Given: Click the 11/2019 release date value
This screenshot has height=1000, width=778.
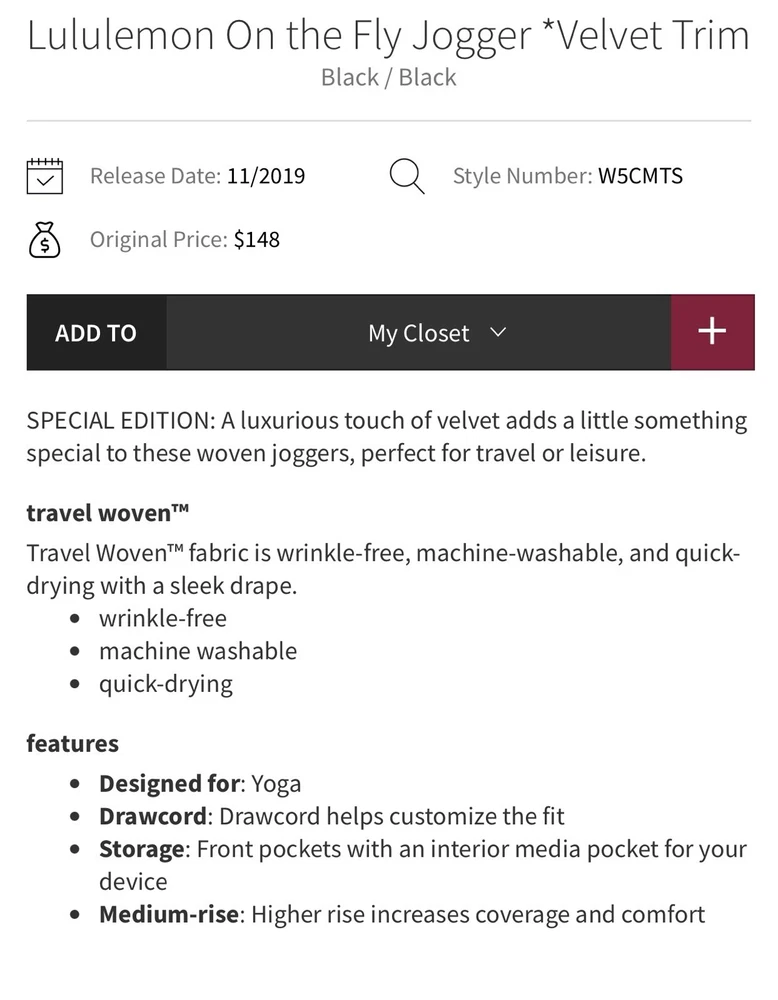Looking at the screenshot, I should (x=266, y=176).
